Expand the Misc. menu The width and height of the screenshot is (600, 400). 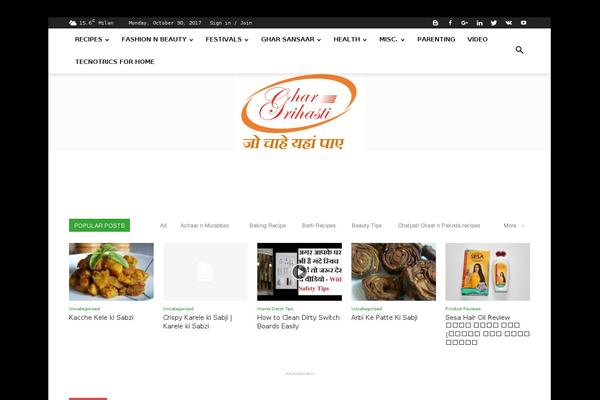[x=392, y=39]
